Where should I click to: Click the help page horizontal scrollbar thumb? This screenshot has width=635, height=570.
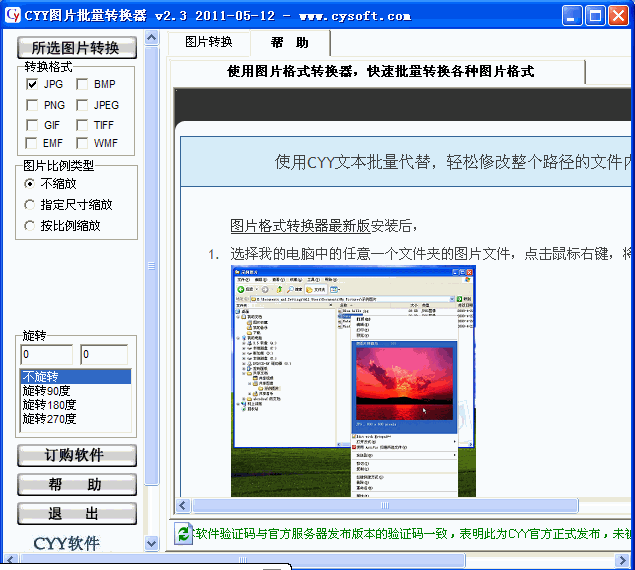[x=385, y=505]
